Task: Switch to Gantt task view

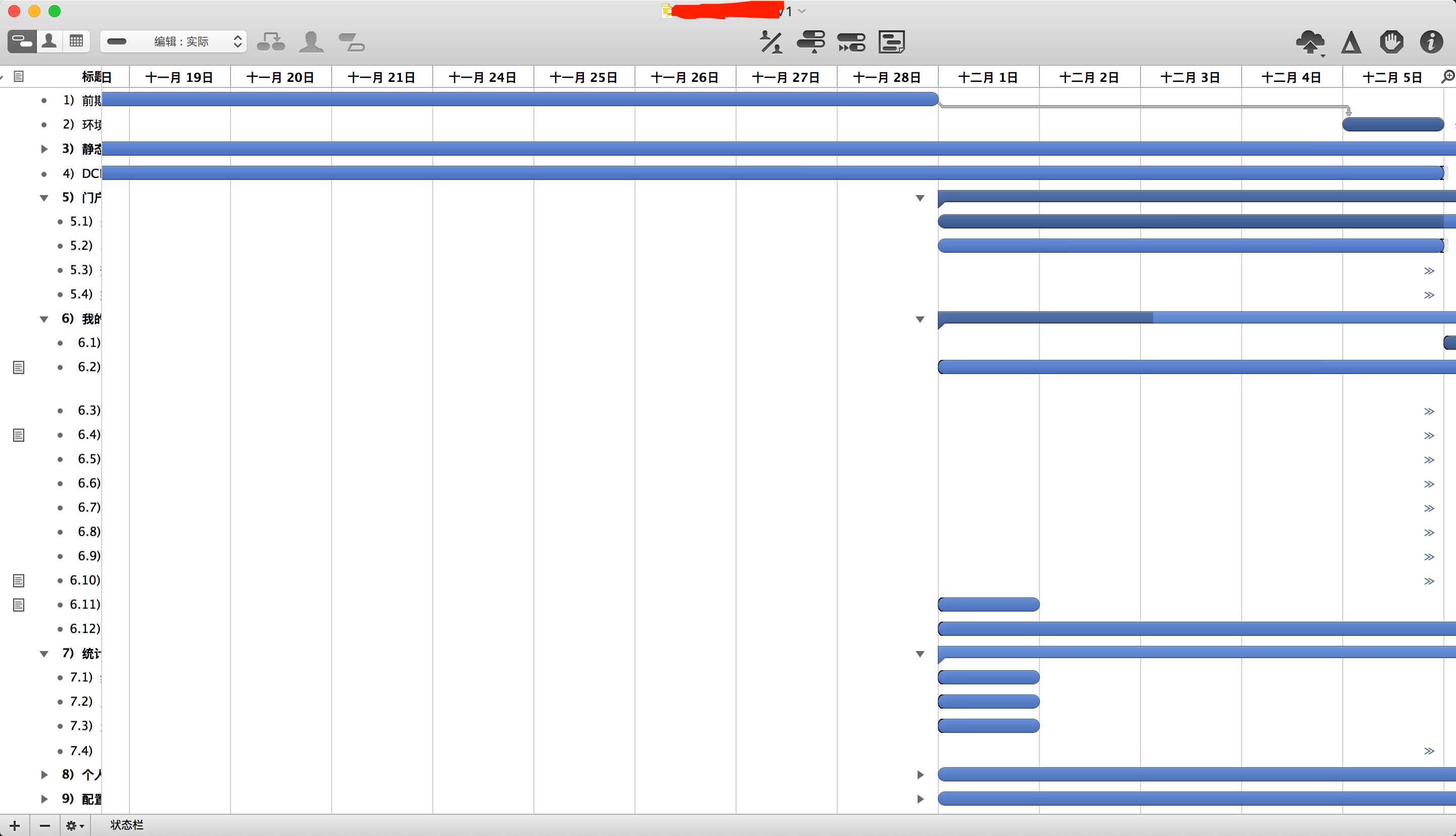Action: pyautogui.click(x=22, y=41)
